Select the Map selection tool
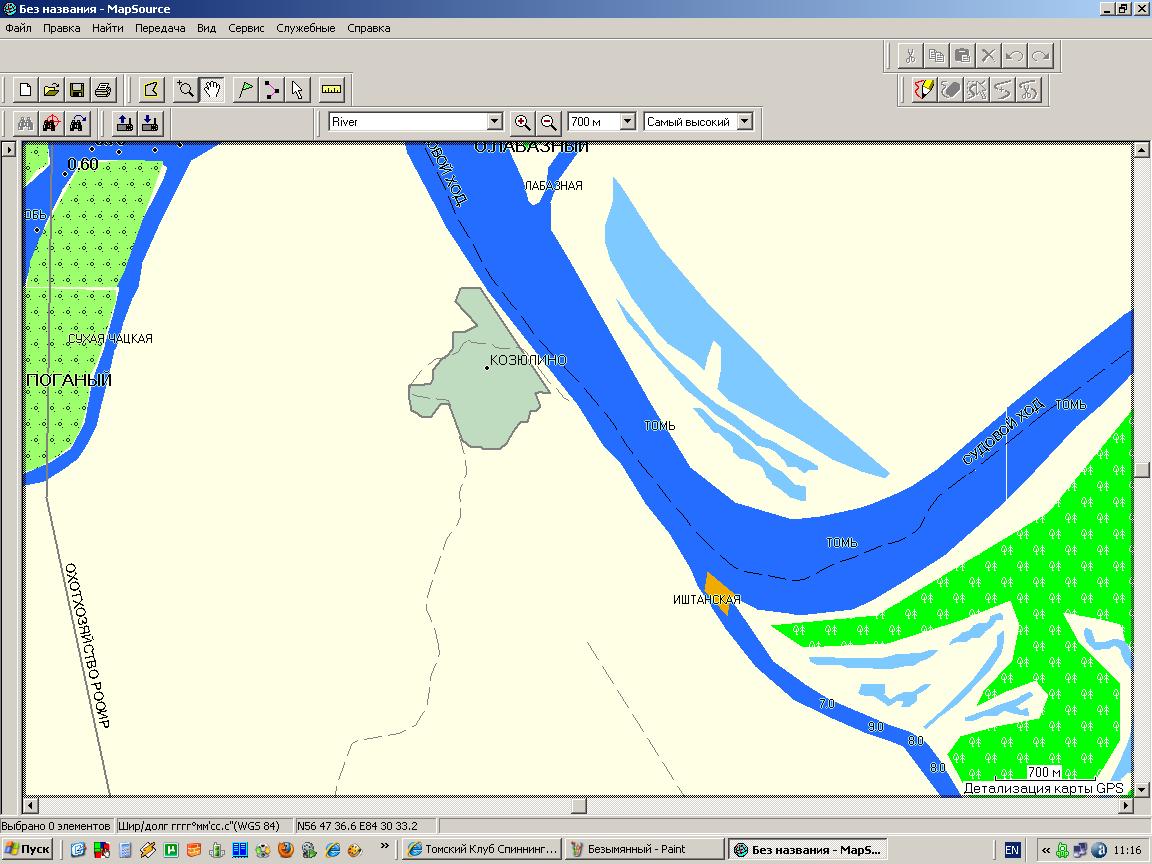The height and width of the screenshot is (864, 1152). (151, 90)
